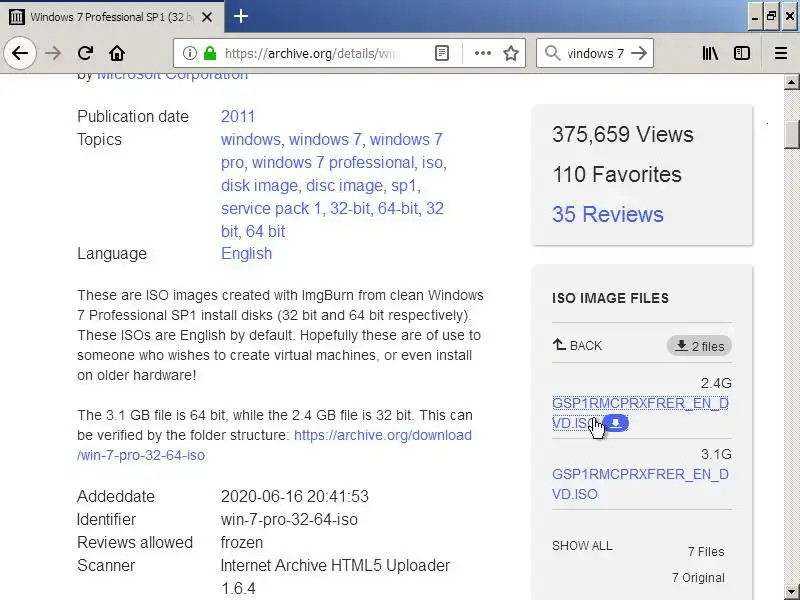The width and height of the screenshot is (800, 600).
Task: Open the '64 bit' topic link
Action: 265,231
